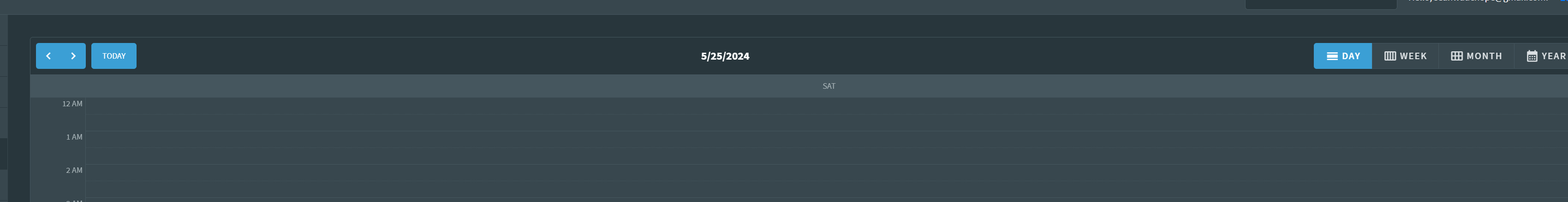Switch to the WEEK tab label
Image resolution: width=1568 pixels, height=202 pixels.
[x=1413, y=56]
